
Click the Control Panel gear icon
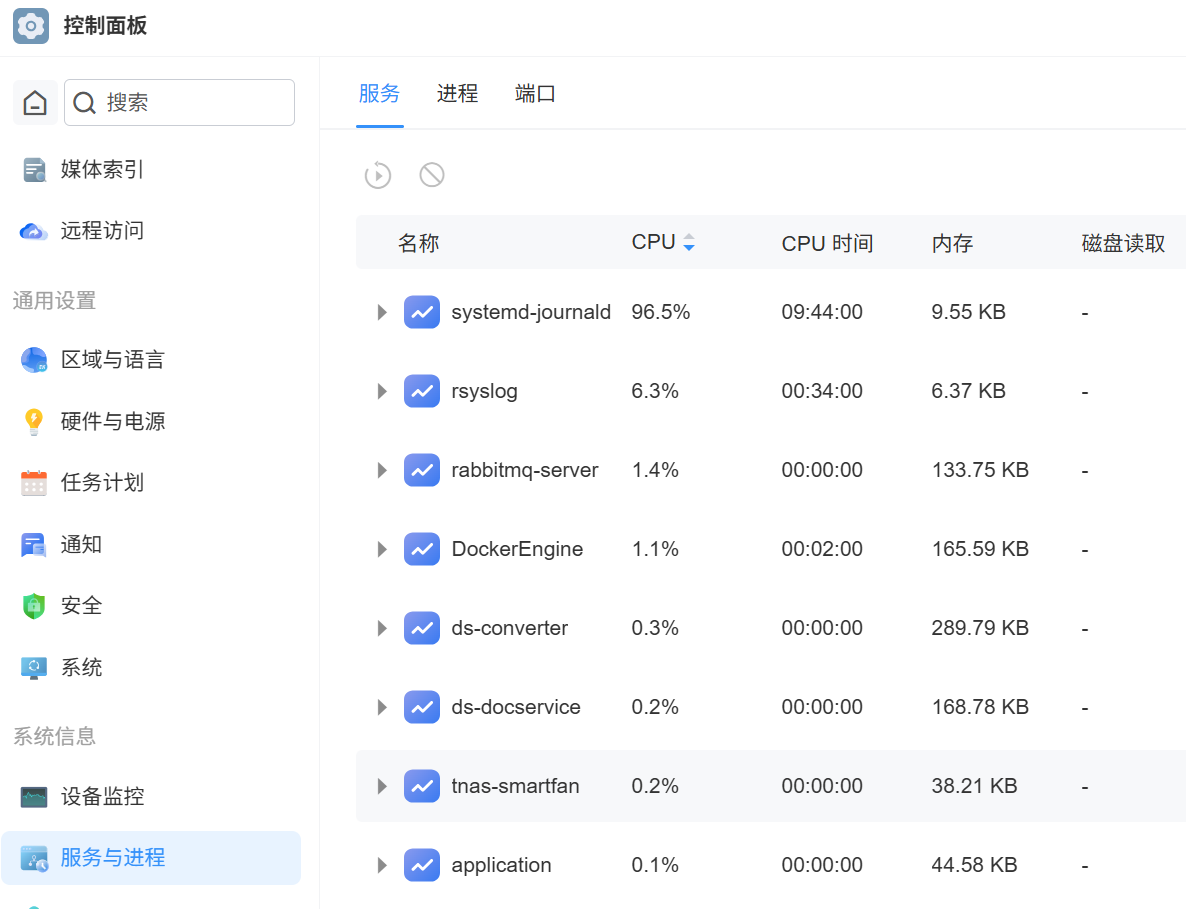tap(31, 26)
